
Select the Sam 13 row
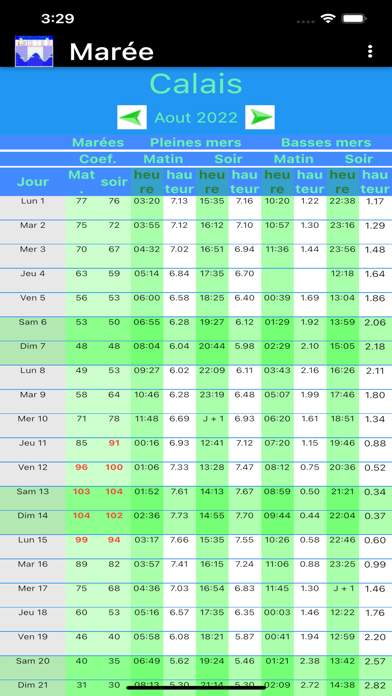[x=196, y=498]
